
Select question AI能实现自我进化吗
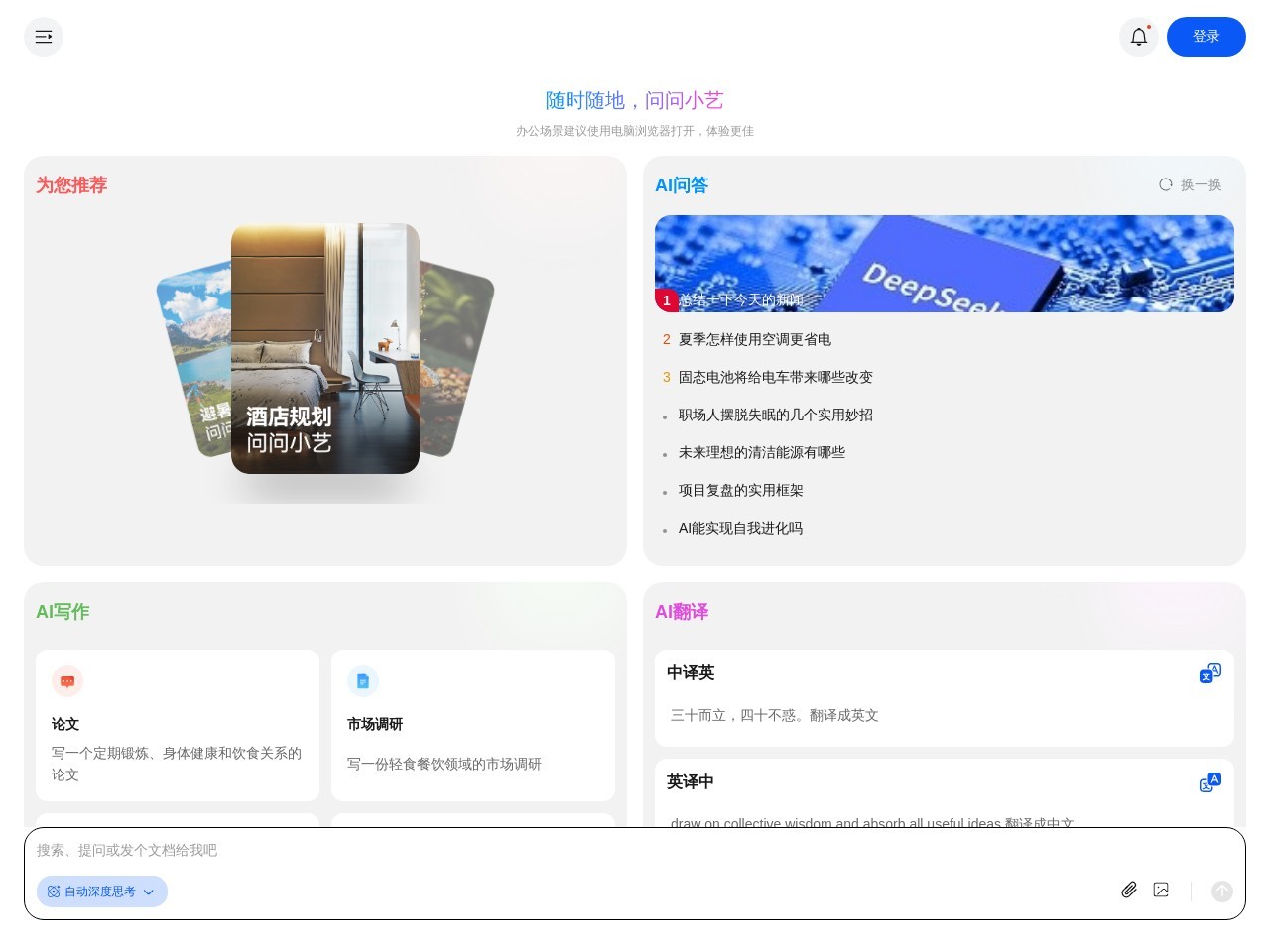coord(740,528)
